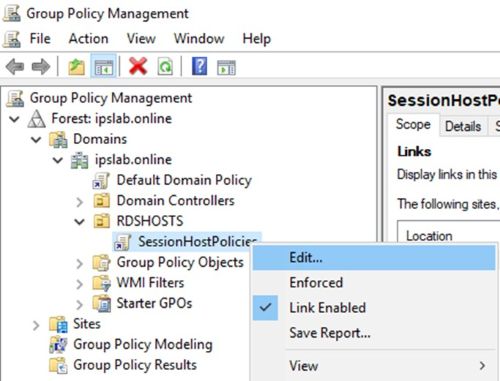Viewport: 500px width, 381px height.
Task: Toggle the Enforced option in context menu
Action: coord(374,283)
